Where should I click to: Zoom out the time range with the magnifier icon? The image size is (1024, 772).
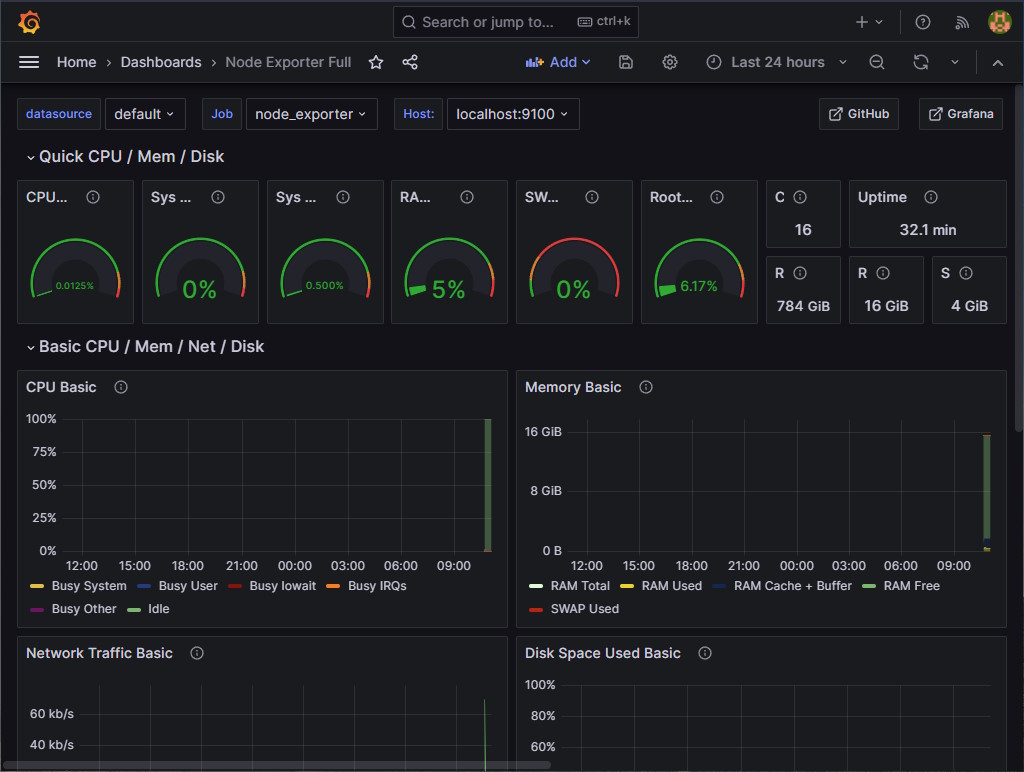(x=876, y=62)
